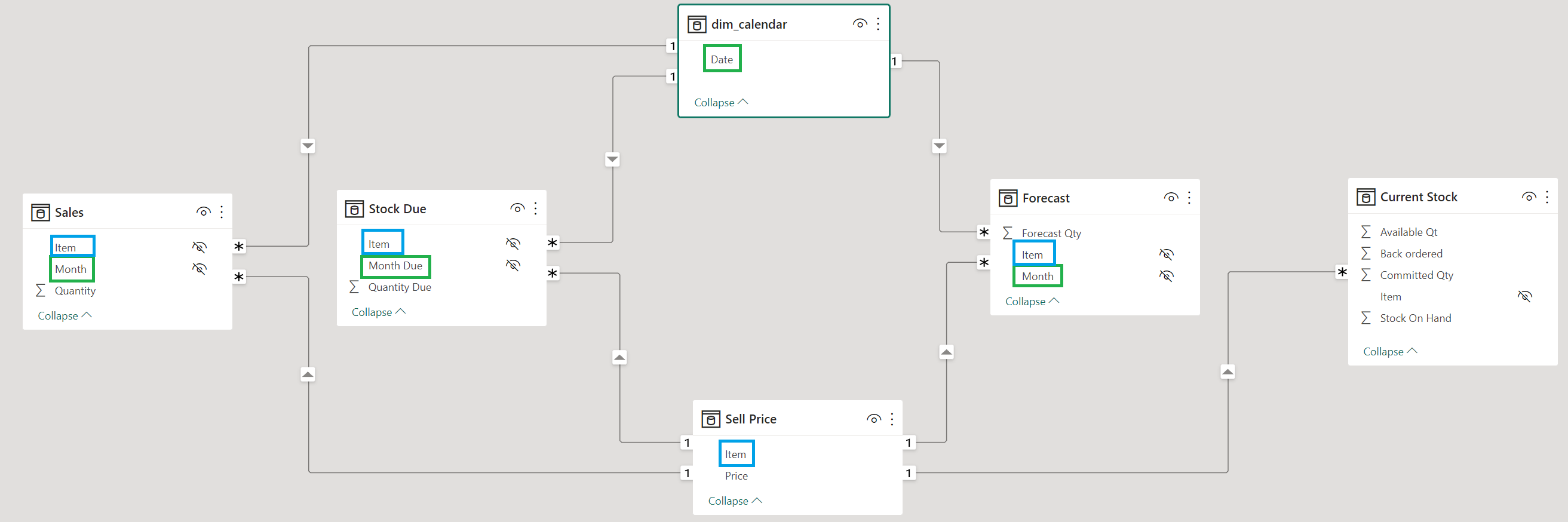The height and width of the screenshot is (522, 1568).
Task: Unhide the Item field in Forecast
Action: [x=1166, y=254]
